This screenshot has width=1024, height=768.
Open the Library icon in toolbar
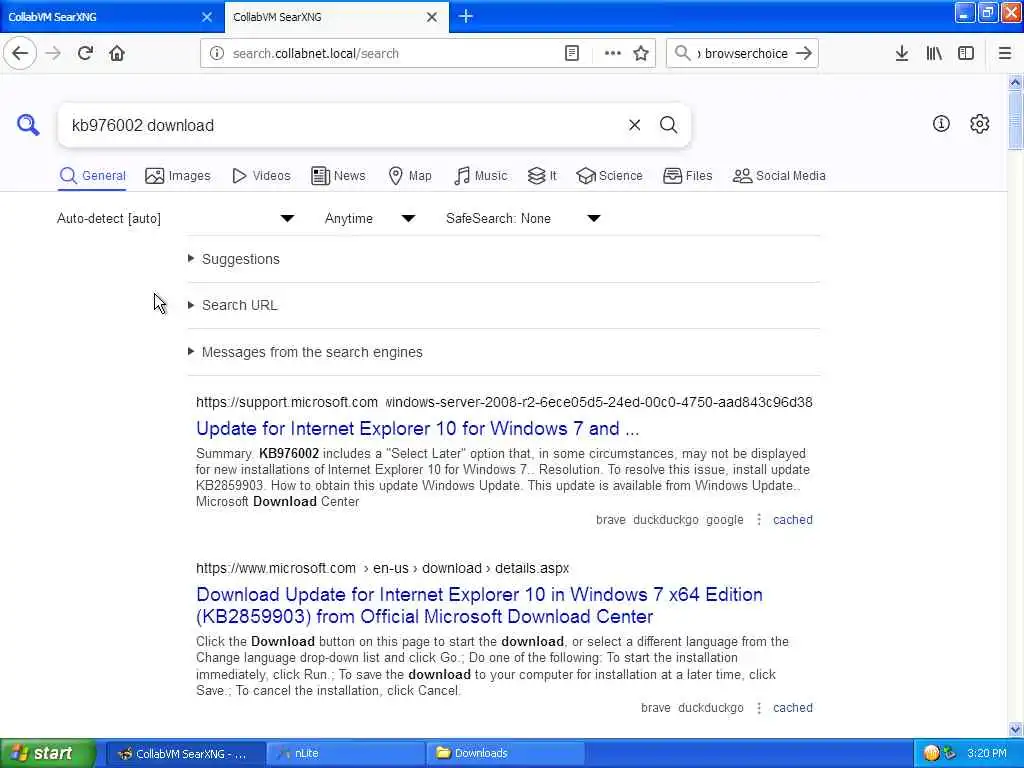(934, 54)
